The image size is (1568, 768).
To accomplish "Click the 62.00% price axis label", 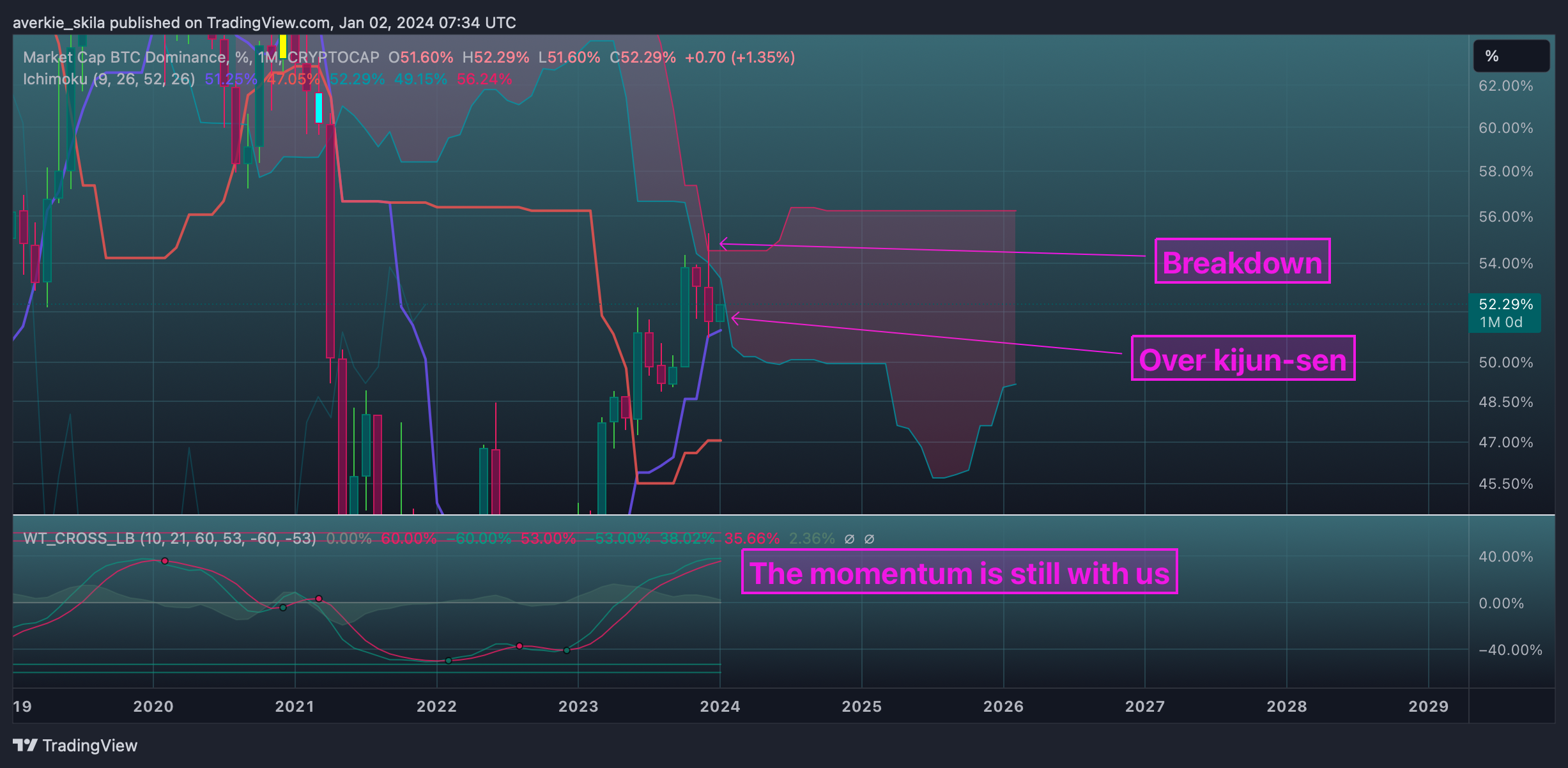I will [x=1505, y=86].
